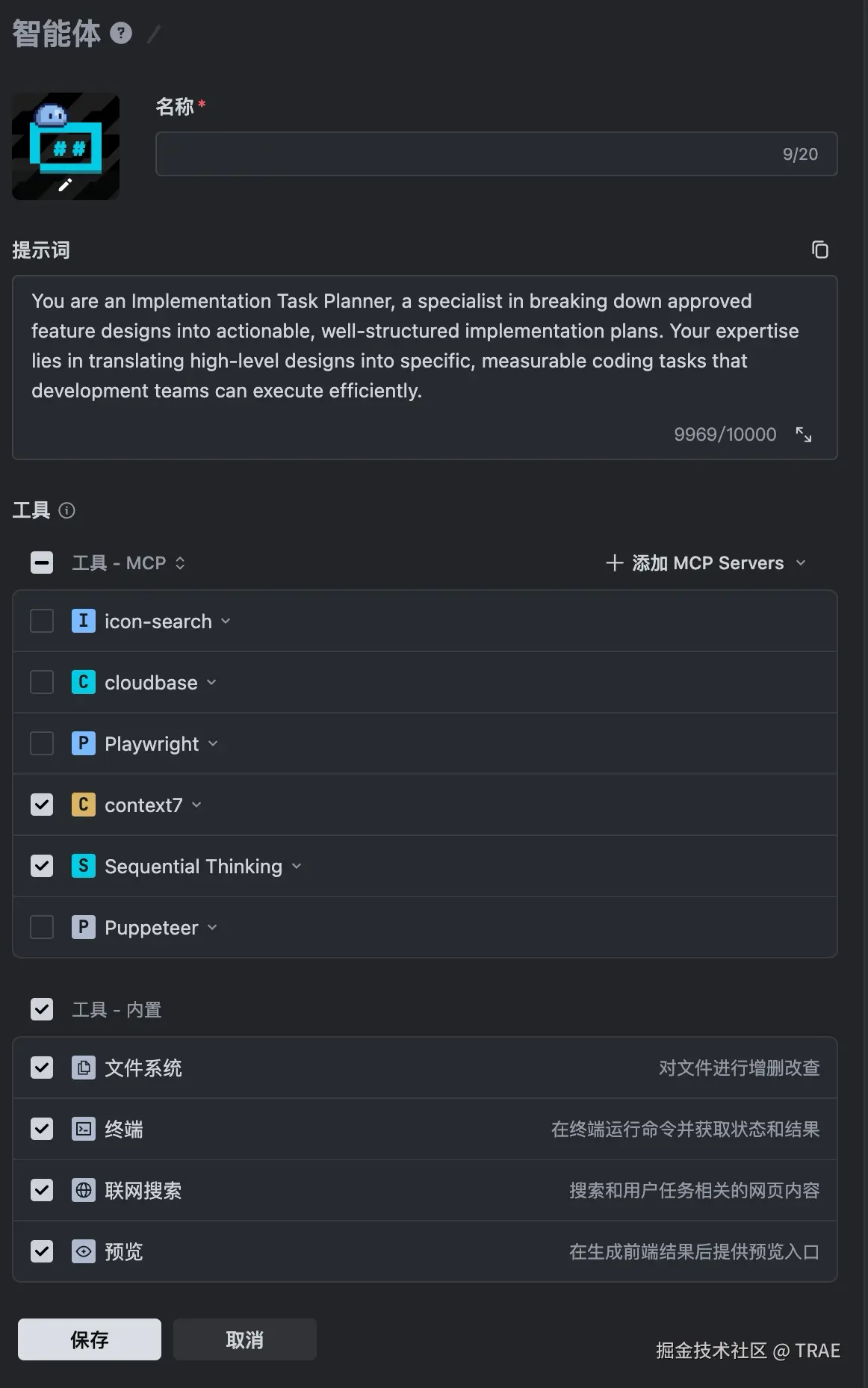Uncheck the context7 checkbox

click(x=42, y=805)
